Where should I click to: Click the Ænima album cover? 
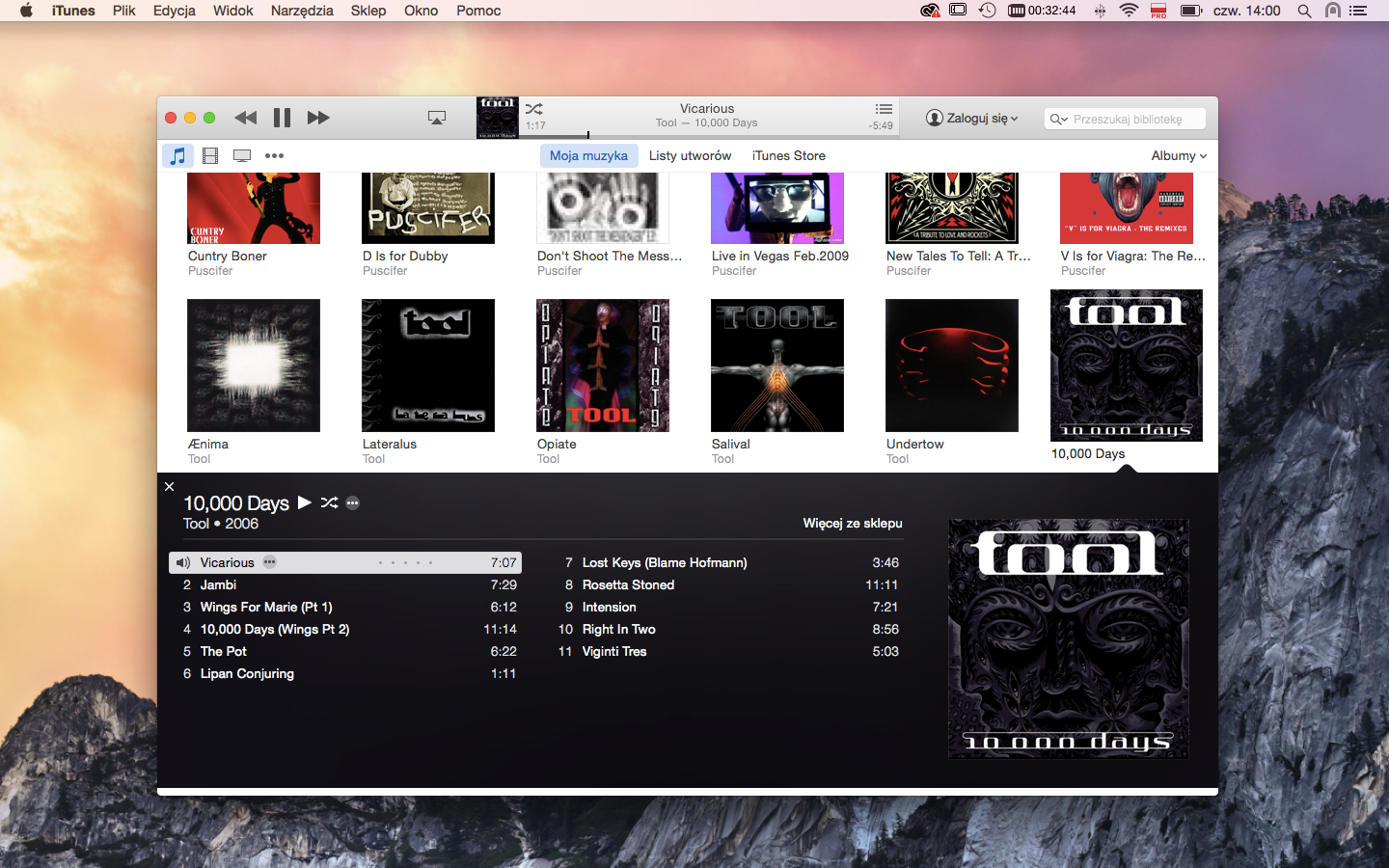(x=254, y=366)
